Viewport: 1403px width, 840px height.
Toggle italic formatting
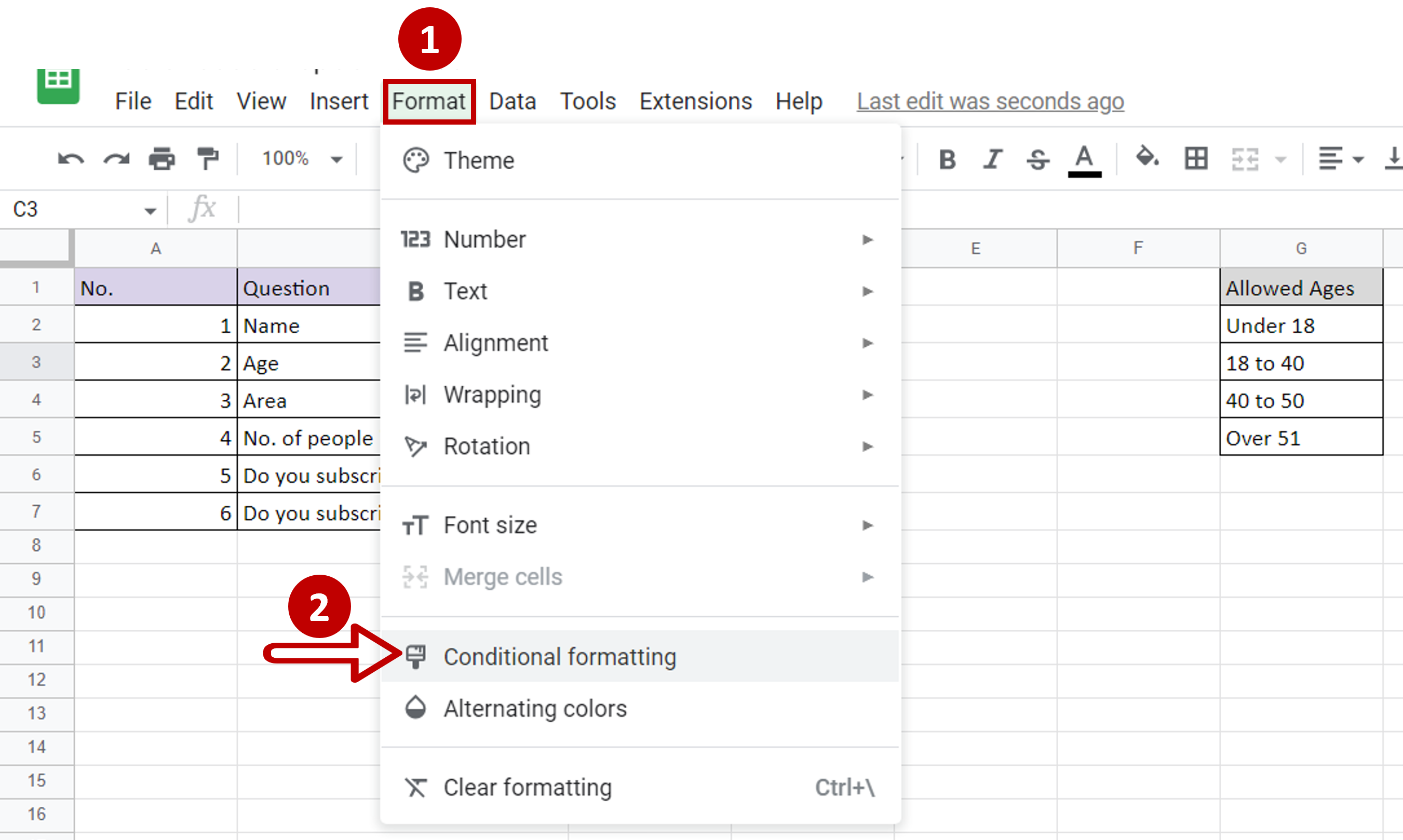(992, 159)
